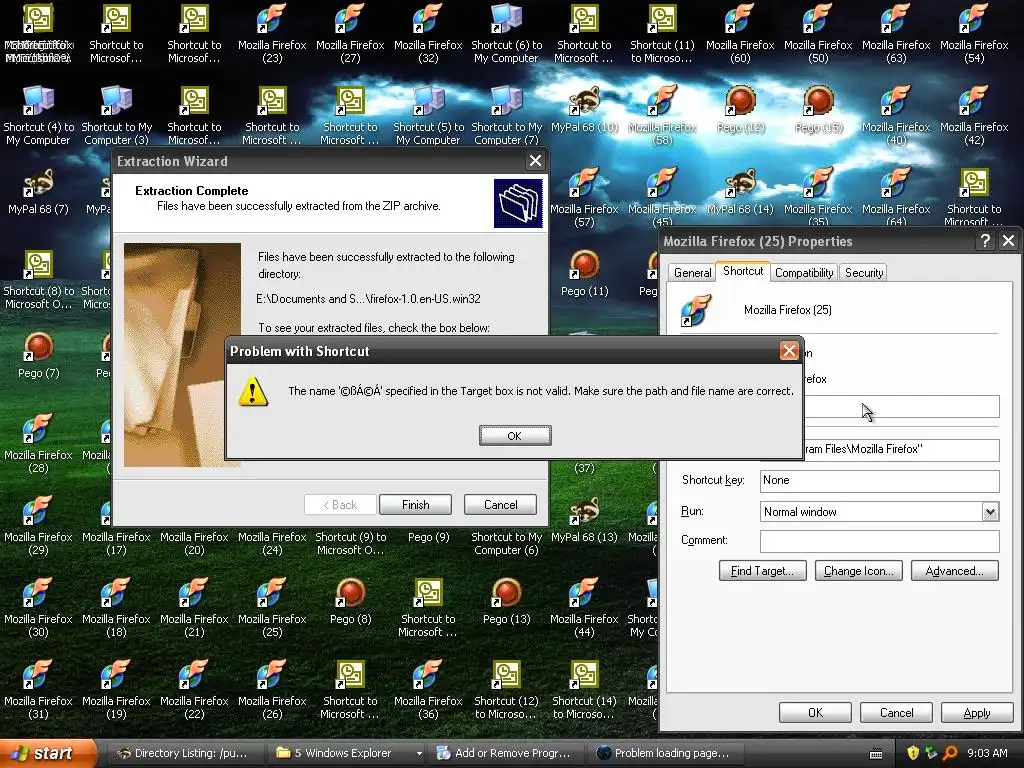
Task: Switch to Add or Remove Programs taskbar item
Action: pyautogui.click(x=507, y=753)
